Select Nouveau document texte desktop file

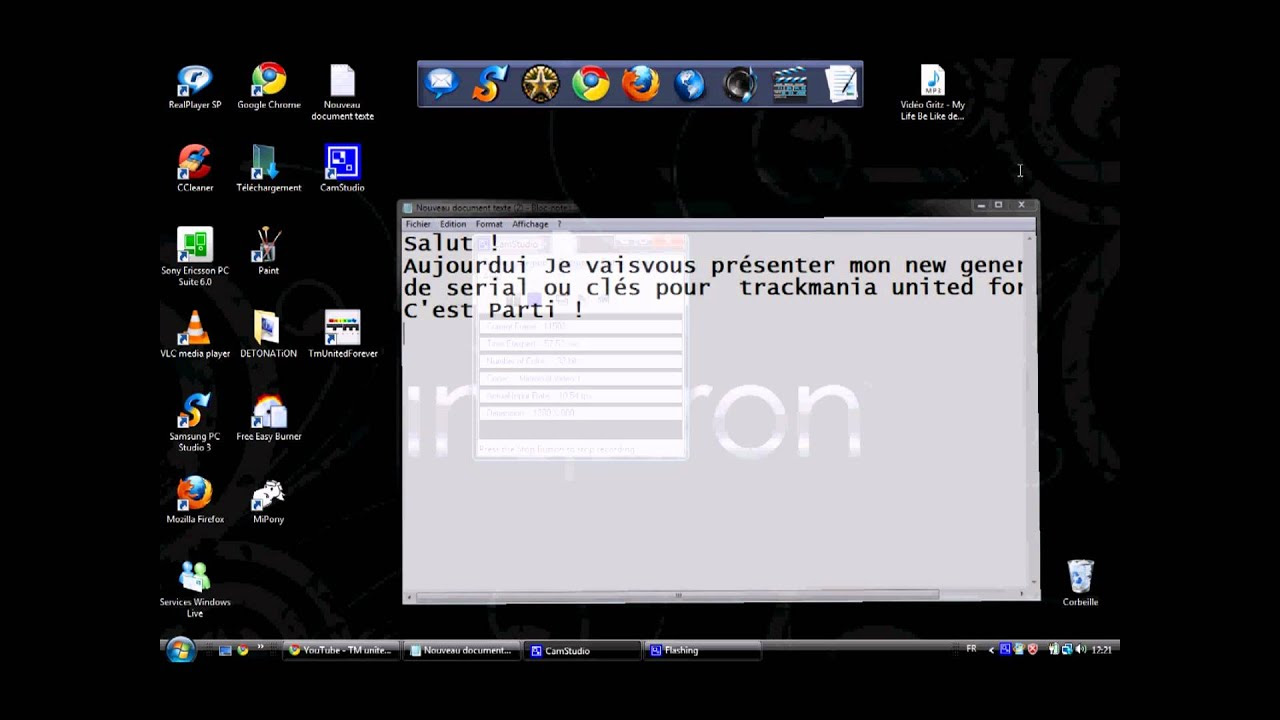coord(342,93)
